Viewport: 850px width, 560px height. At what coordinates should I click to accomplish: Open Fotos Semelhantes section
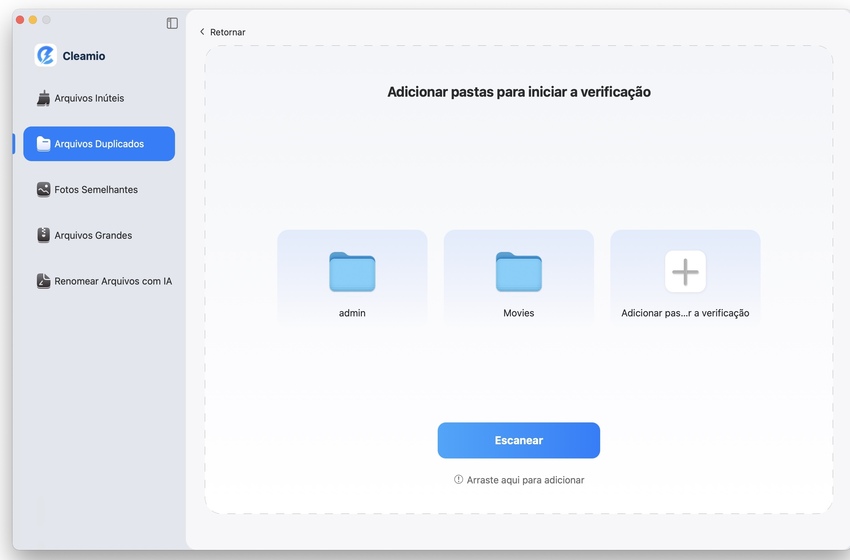pos(87,189)
